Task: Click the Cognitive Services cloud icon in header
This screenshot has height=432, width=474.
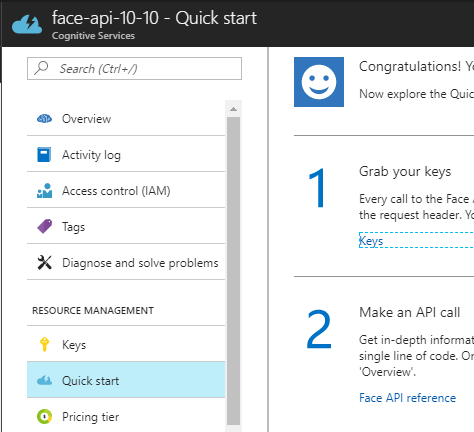Action: point(27,25)
